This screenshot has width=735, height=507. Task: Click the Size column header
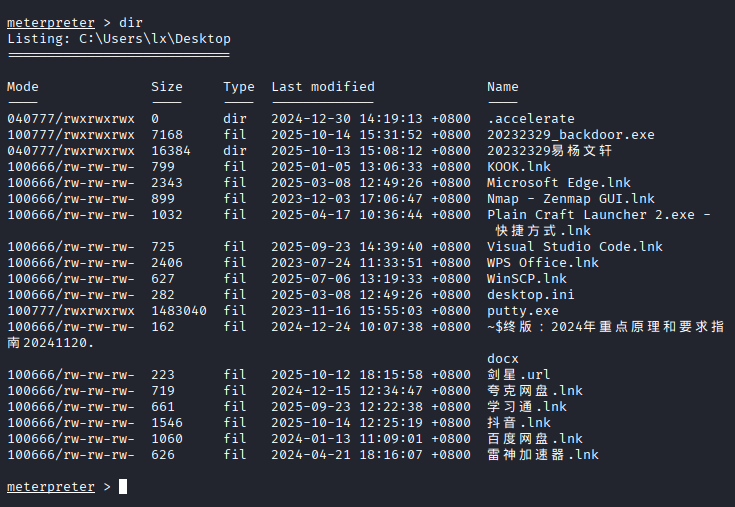click(x=167, y=87)
